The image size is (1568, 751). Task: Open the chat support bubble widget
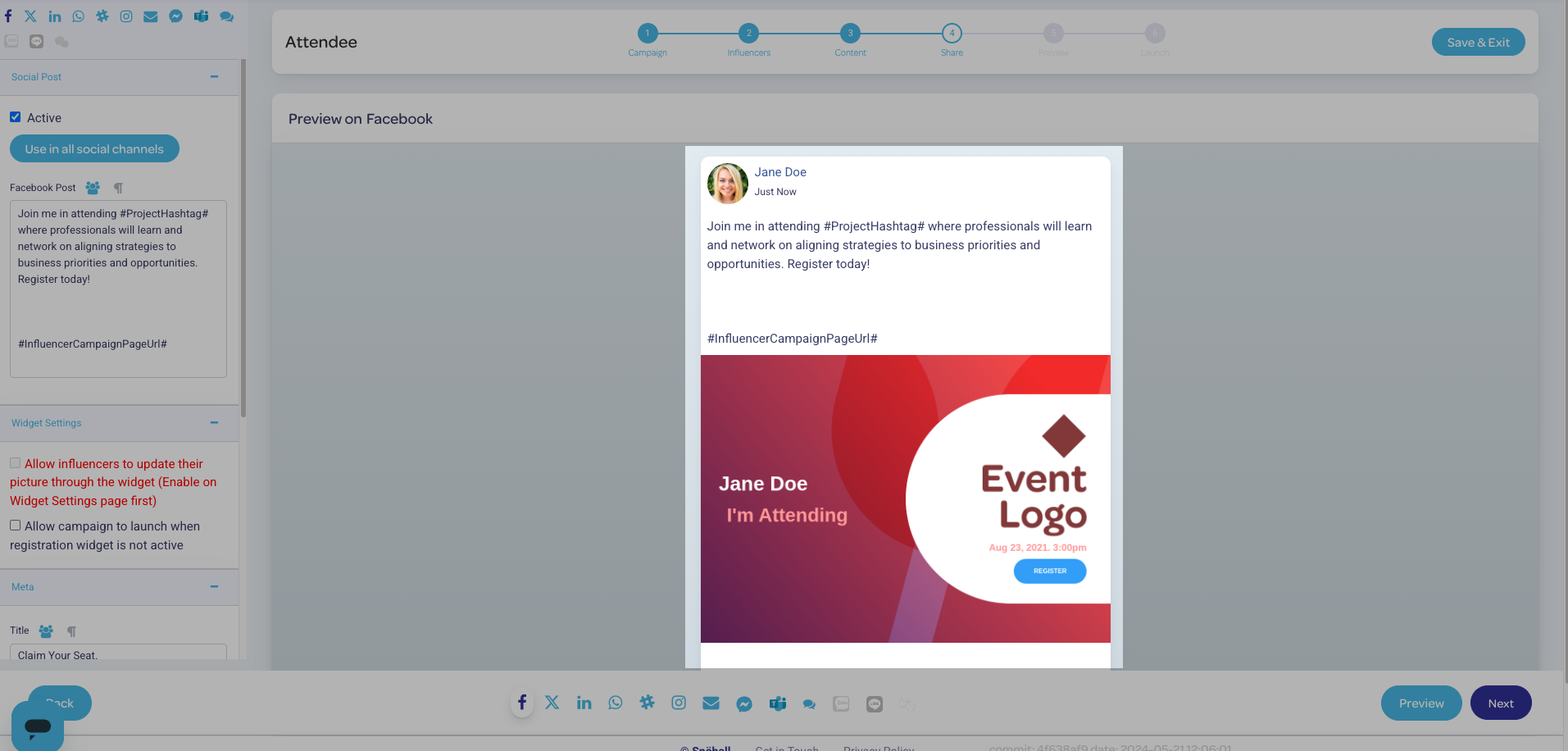pyautogui.click(x=38, y=726)
